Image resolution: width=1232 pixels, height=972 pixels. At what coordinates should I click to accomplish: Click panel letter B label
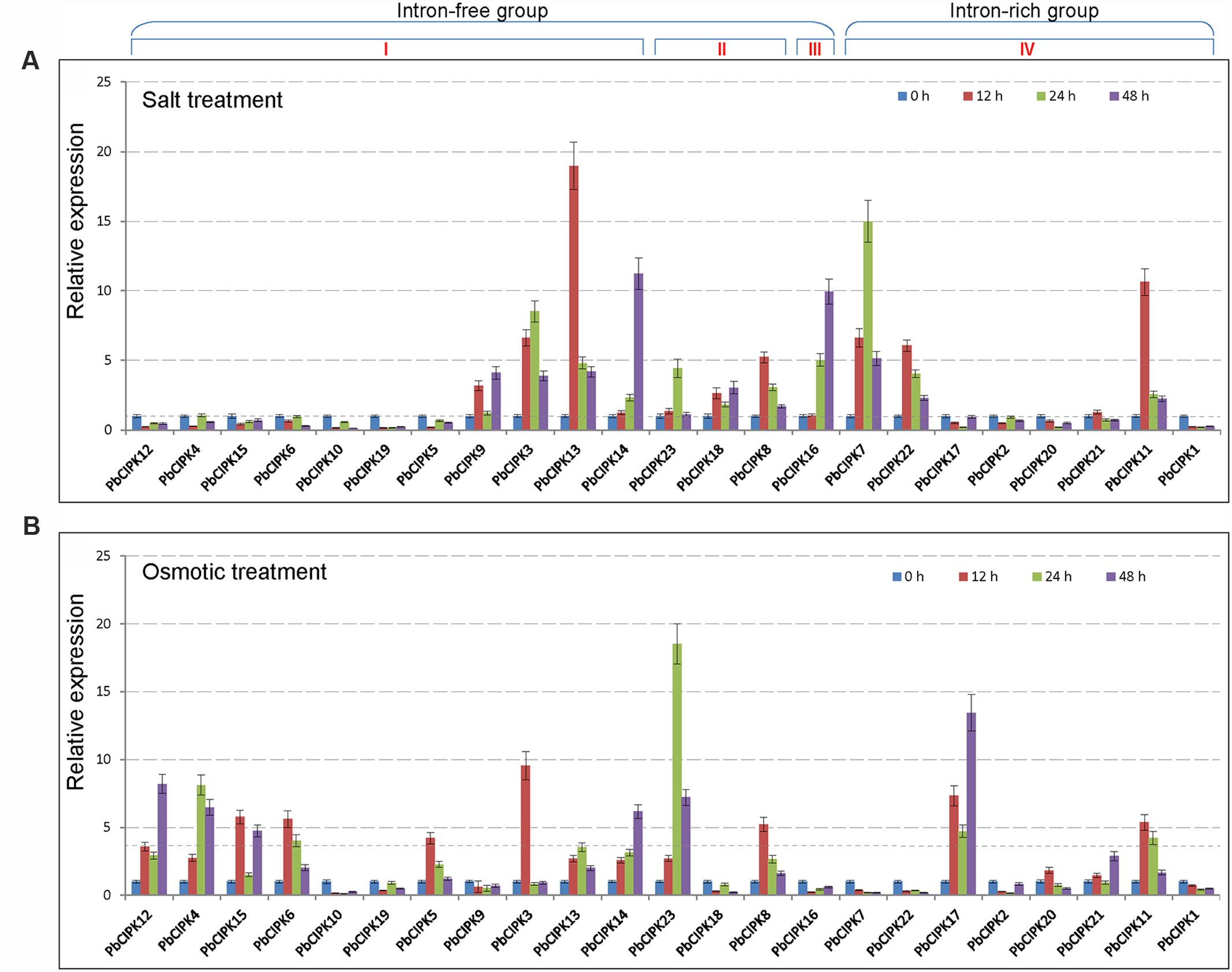coord(31,527)
